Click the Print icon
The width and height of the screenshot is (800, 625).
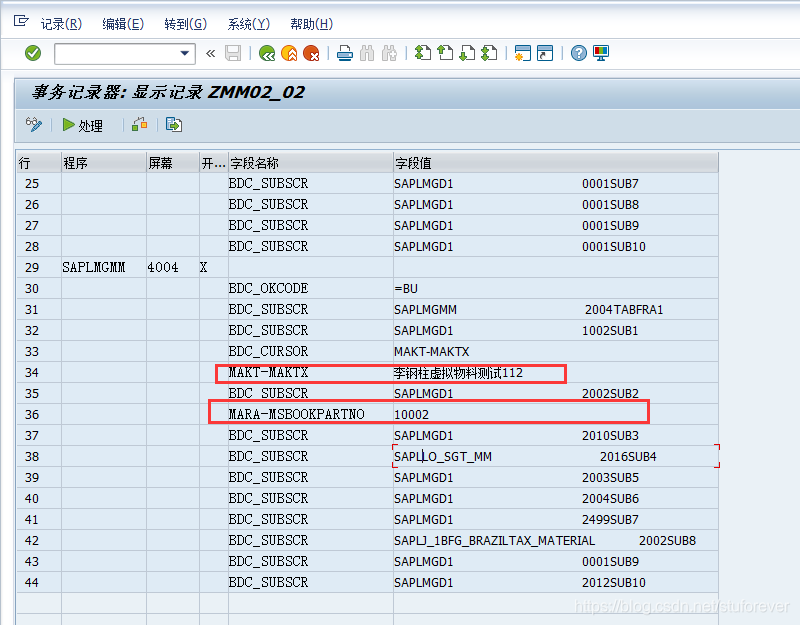click(345, 53)
